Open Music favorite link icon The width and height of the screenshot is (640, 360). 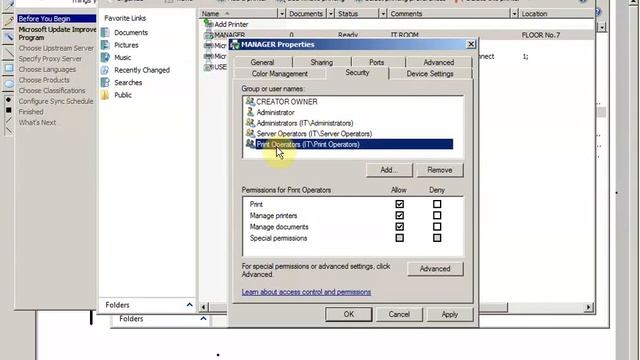105,57
